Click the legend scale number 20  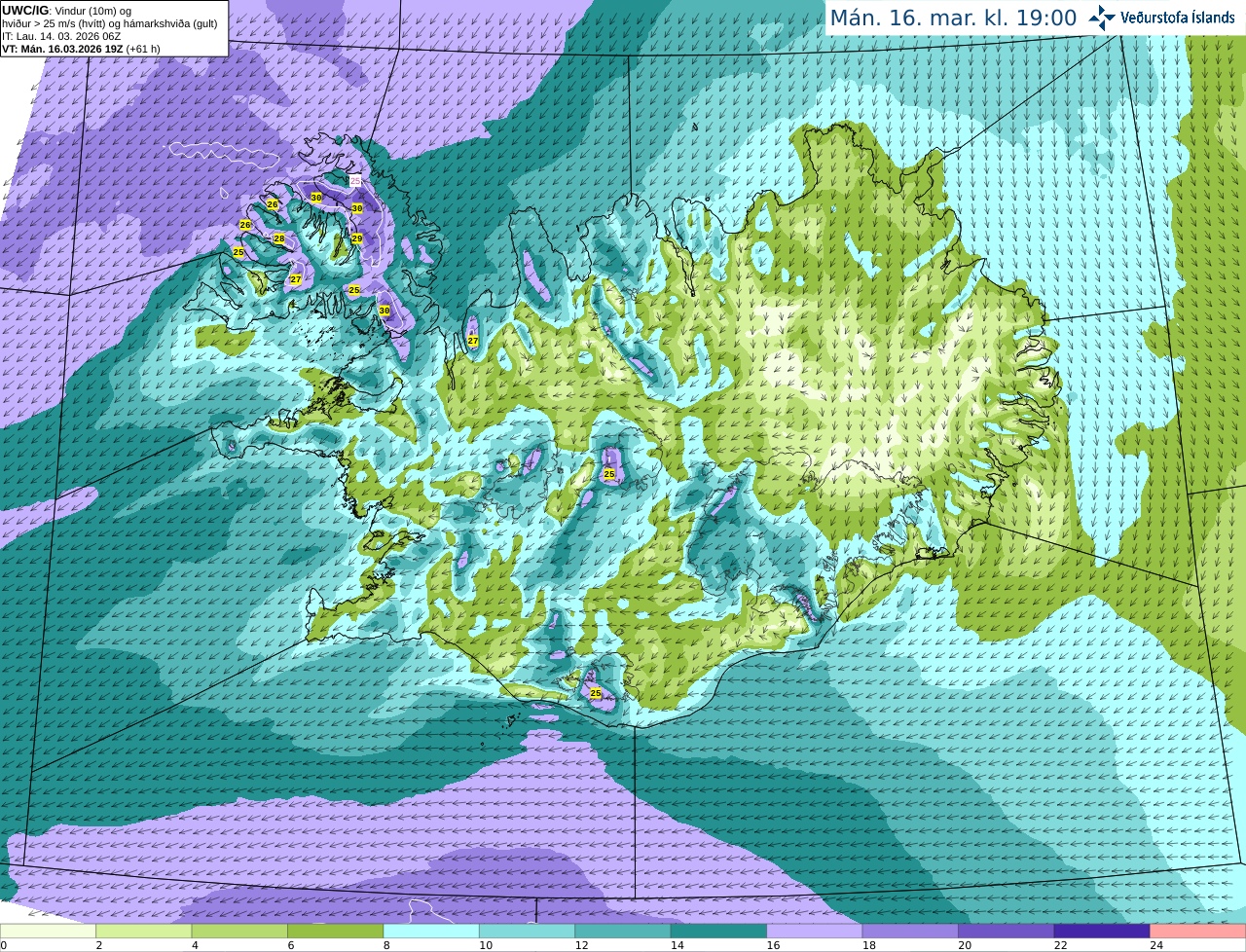[x=966, y=945]
